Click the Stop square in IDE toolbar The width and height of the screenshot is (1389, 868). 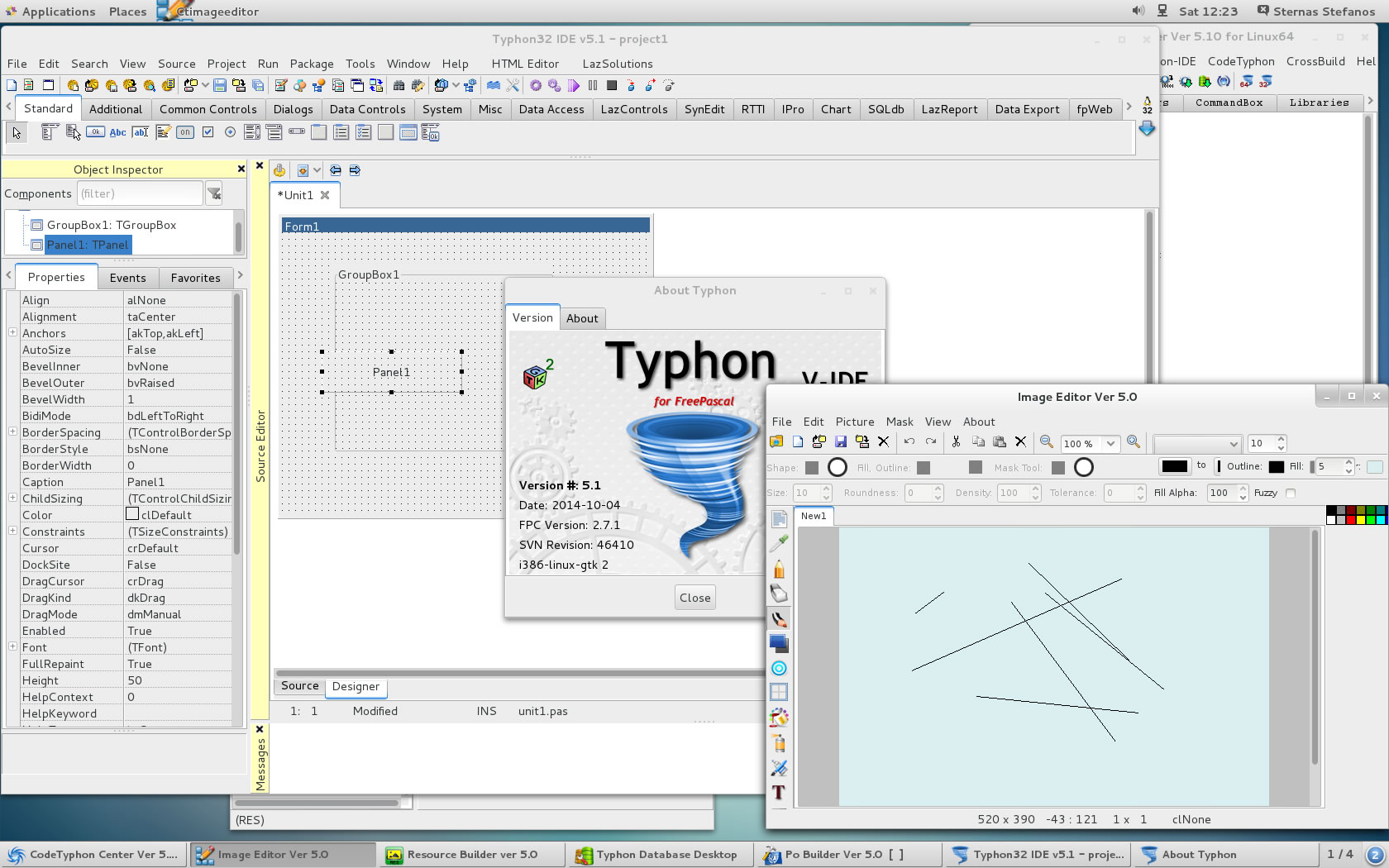coord(612,85)
